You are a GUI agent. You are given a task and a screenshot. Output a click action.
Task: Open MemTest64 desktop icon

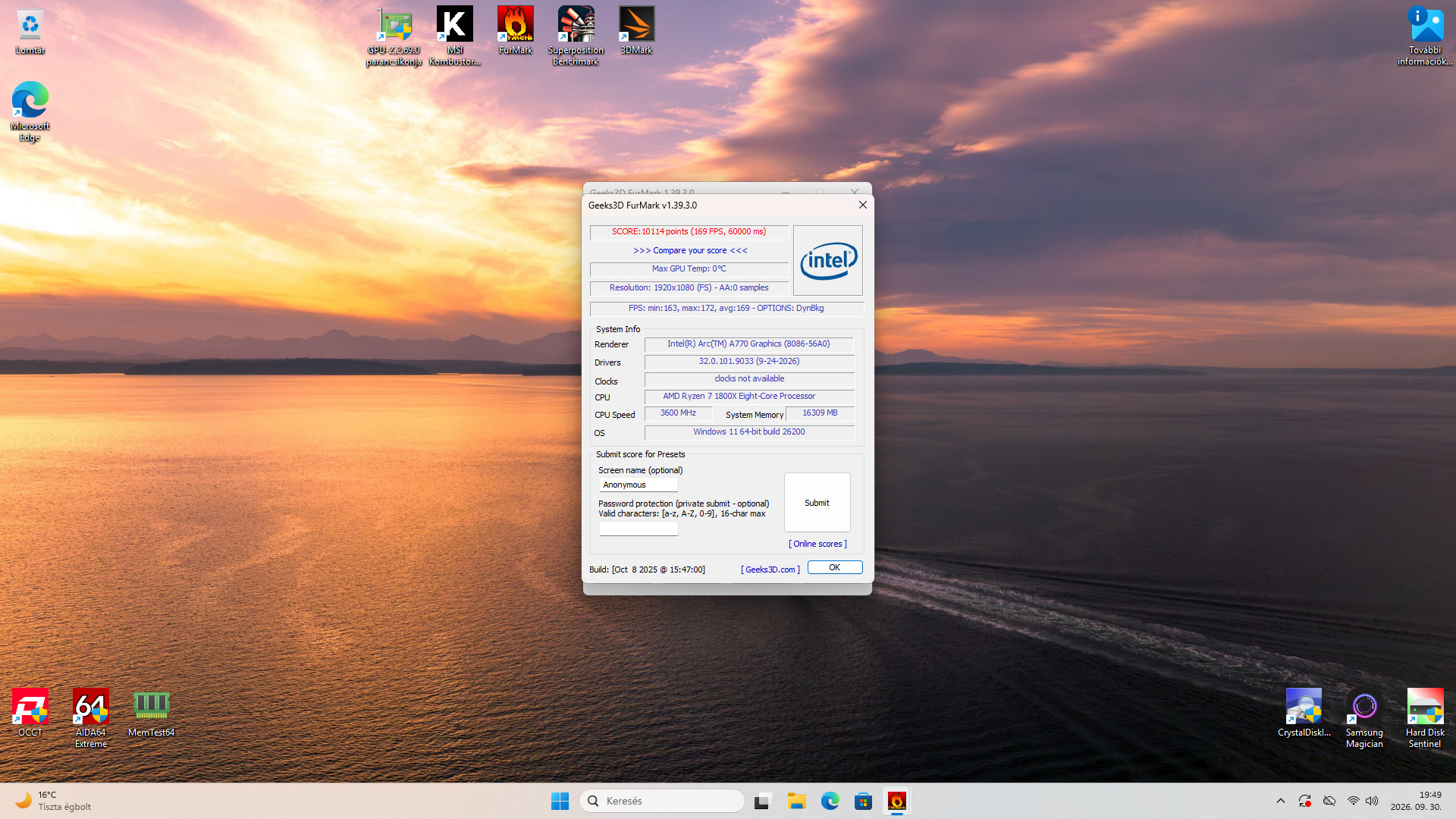click(152, 713)
